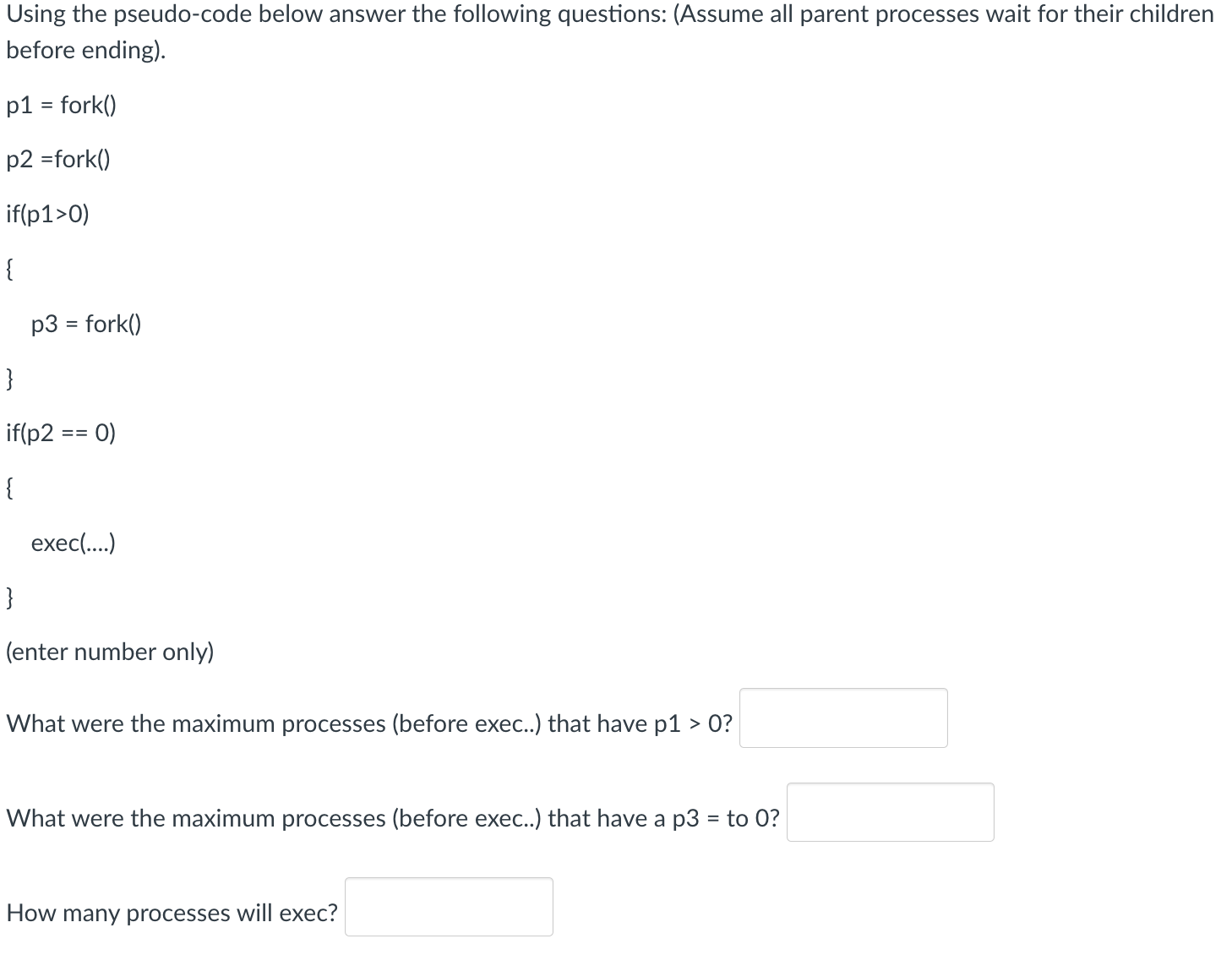The image size is (1232, 955).
Task: Click the phrase 'before ending)' in the prompt
Action: click(84, 50)
